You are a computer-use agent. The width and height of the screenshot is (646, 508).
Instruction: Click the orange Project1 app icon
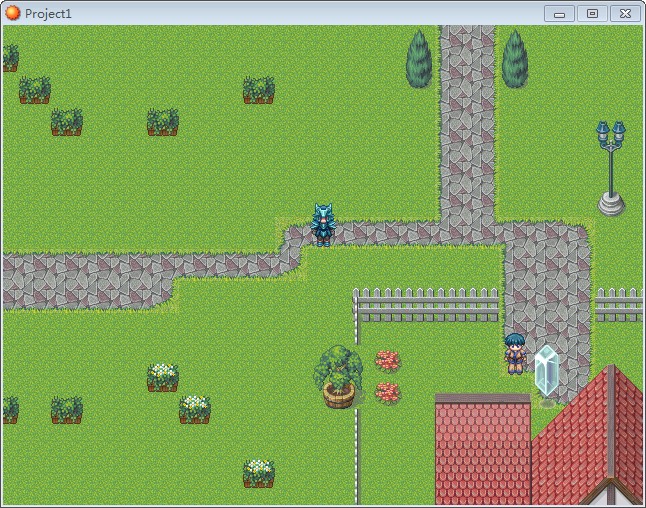coord(12,13)
